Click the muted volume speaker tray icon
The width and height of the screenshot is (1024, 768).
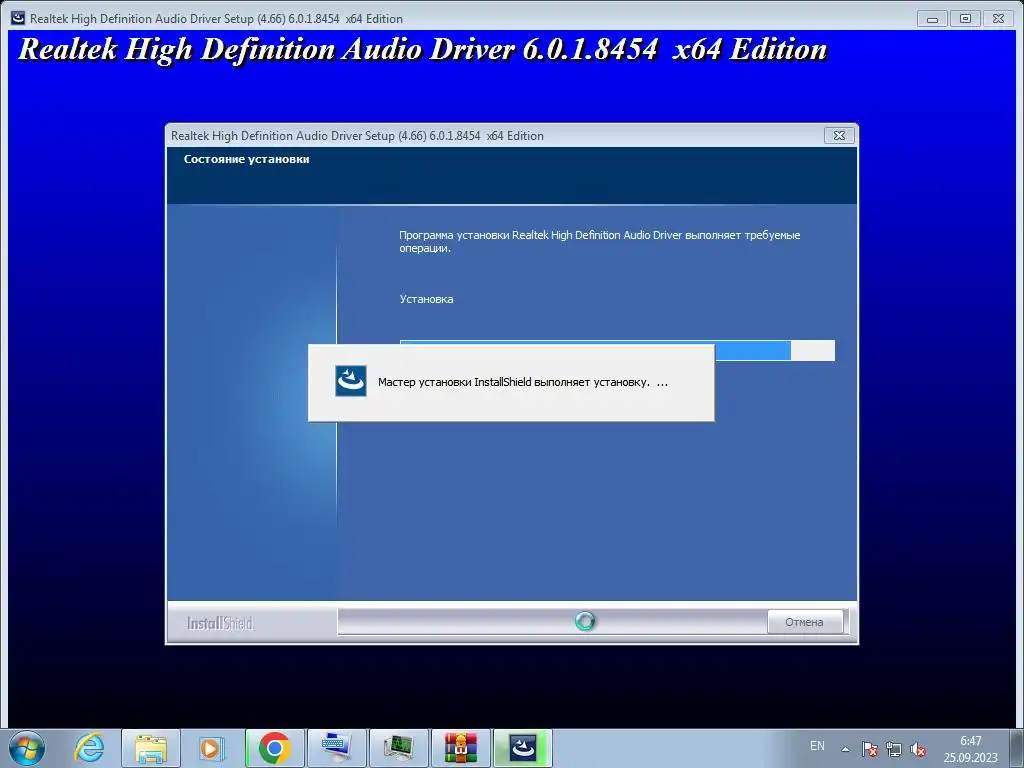918,749
